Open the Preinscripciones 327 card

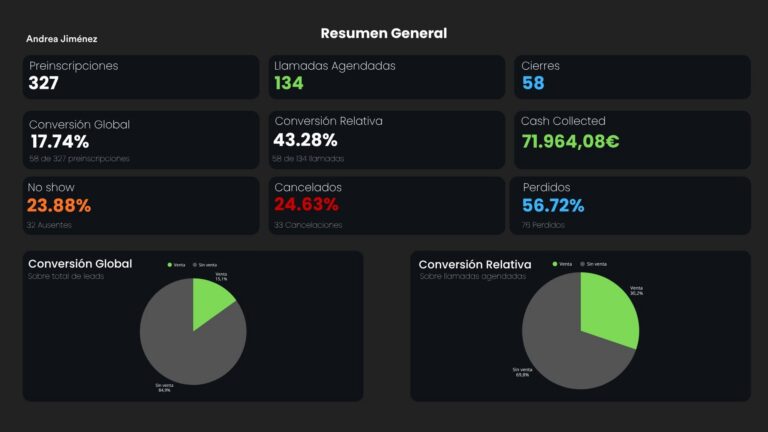pos(141,77)
